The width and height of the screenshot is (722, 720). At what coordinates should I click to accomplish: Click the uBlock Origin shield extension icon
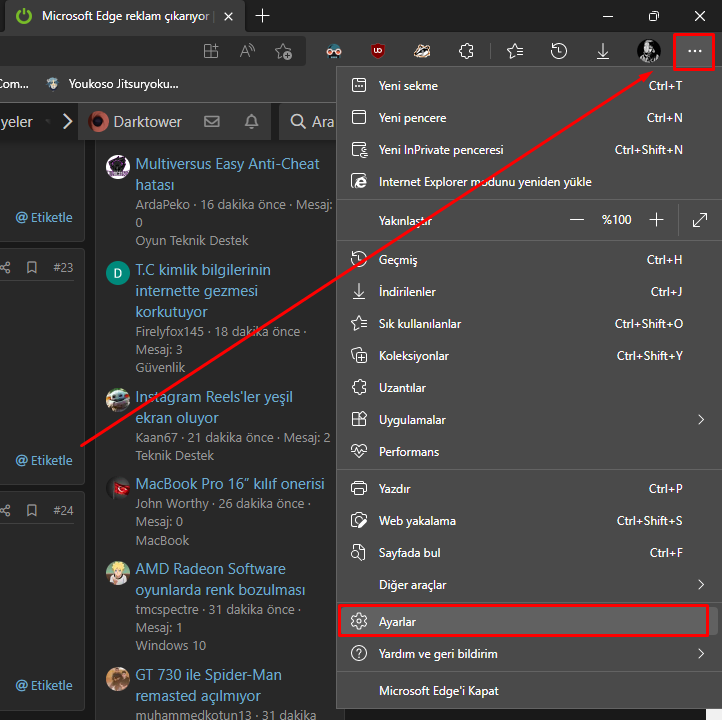[378, 51]
